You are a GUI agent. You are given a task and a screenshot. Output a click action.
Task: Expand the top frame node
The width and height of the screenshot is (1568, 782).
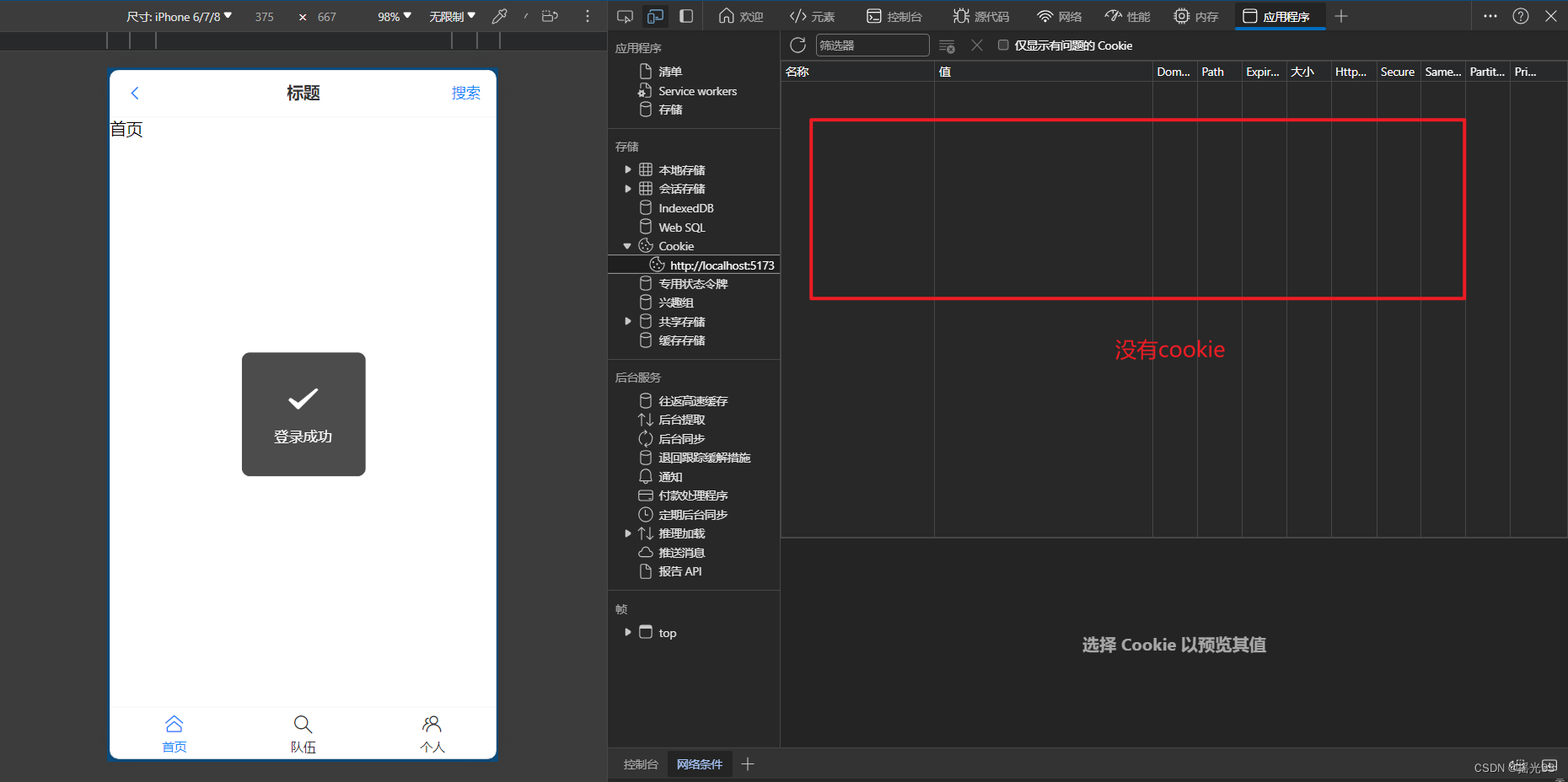pyautogui.click(x=628, y=632)
